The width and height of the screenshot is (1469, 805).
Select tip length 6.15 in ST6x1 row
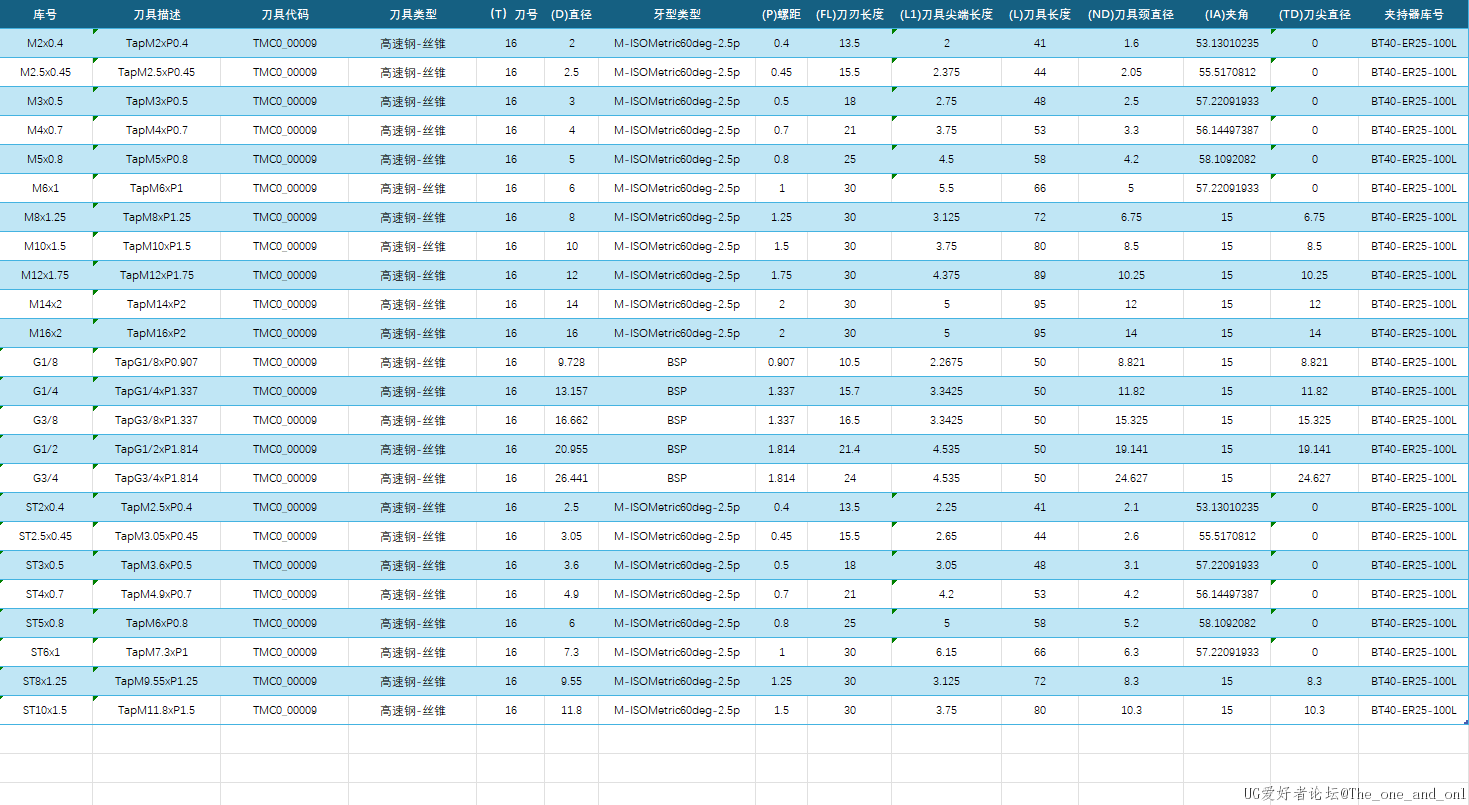click(x=946, y=652)
